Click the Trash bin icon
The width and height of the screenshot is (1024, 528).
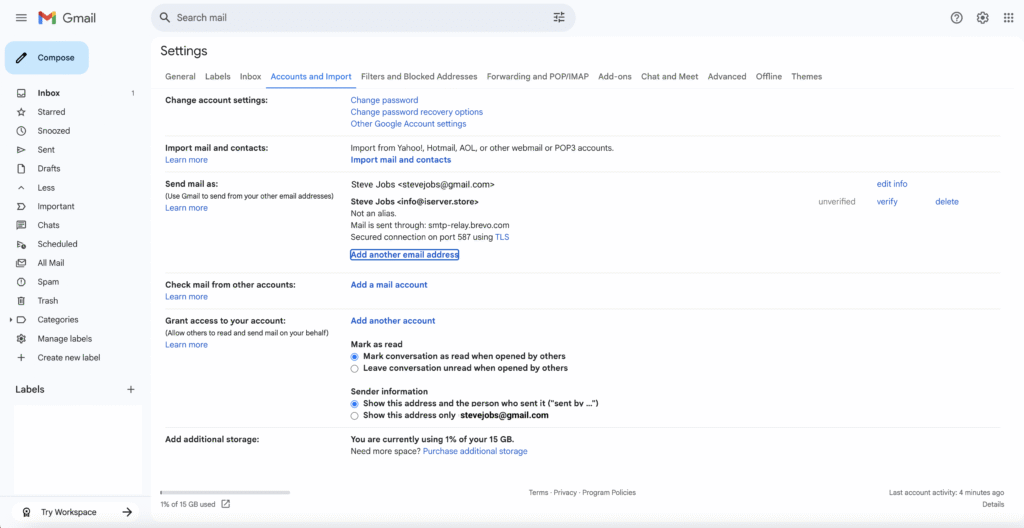tap(21, 301)
